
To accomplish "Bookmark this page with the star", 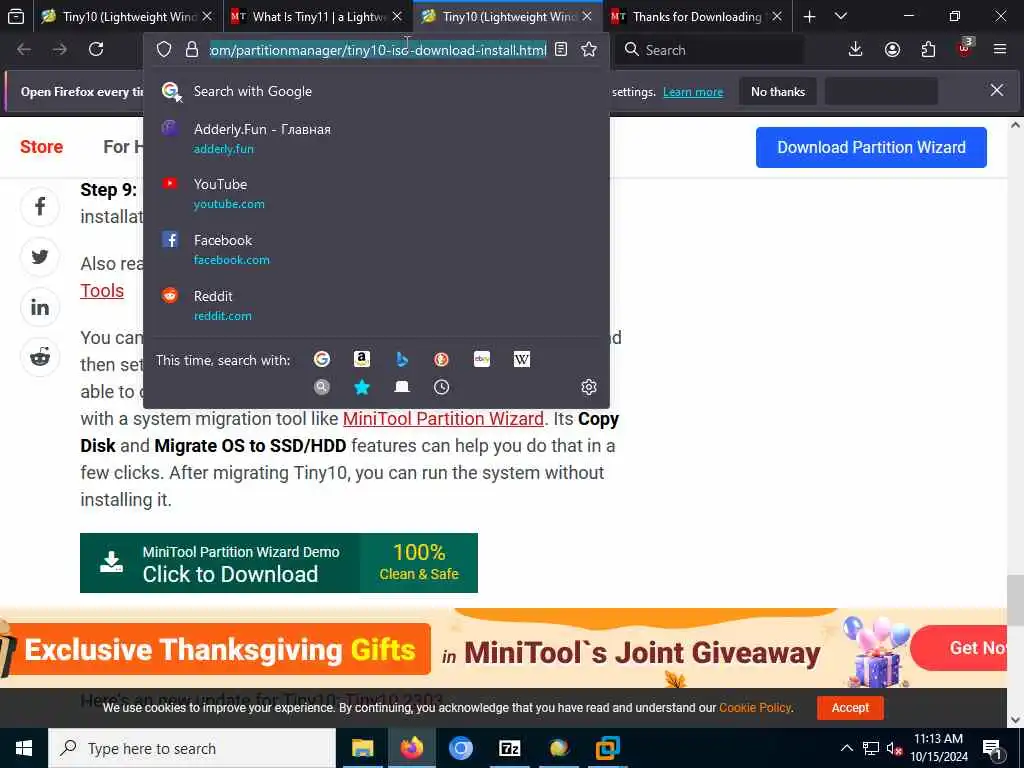I will pyautogui.click(x=588, y=50).
